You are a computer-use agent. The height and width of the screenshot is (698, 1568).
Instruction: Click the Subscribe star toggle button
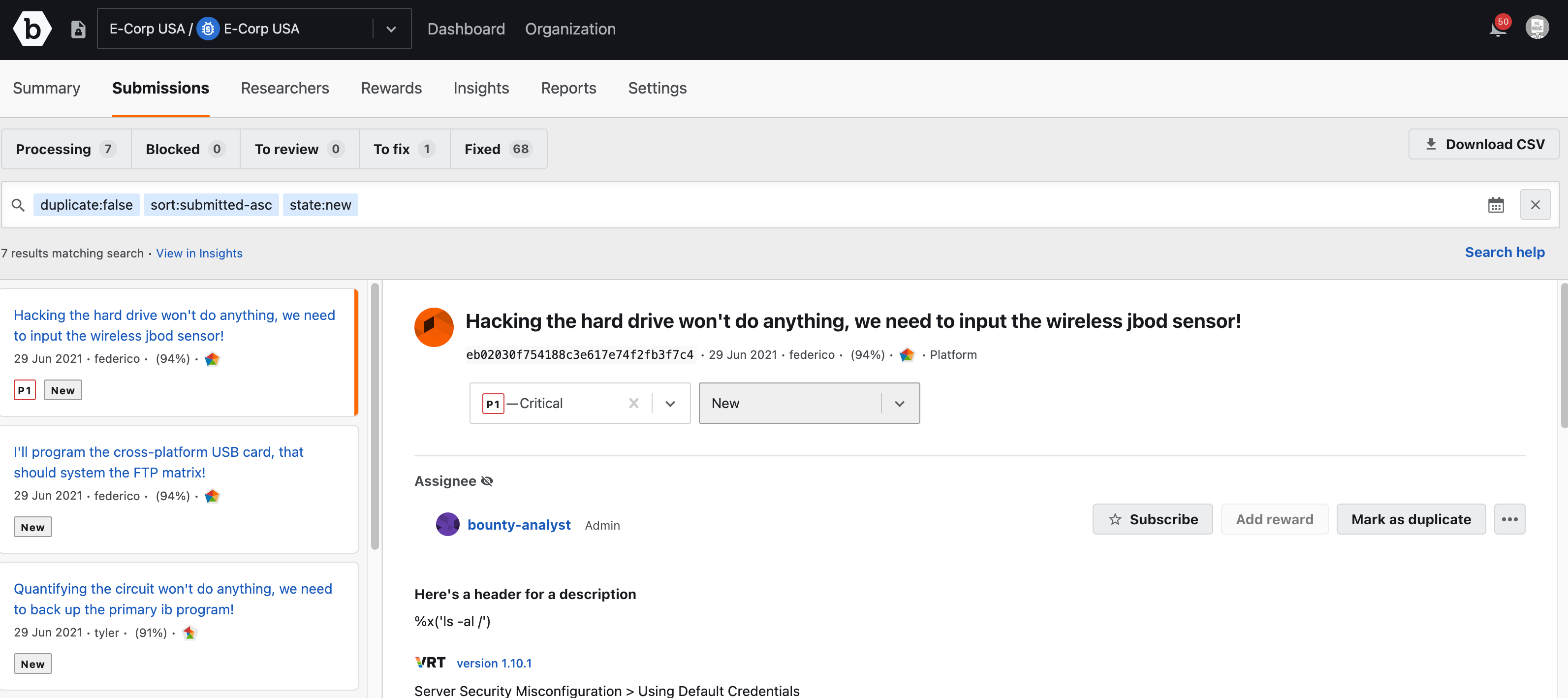point(1153,518)
